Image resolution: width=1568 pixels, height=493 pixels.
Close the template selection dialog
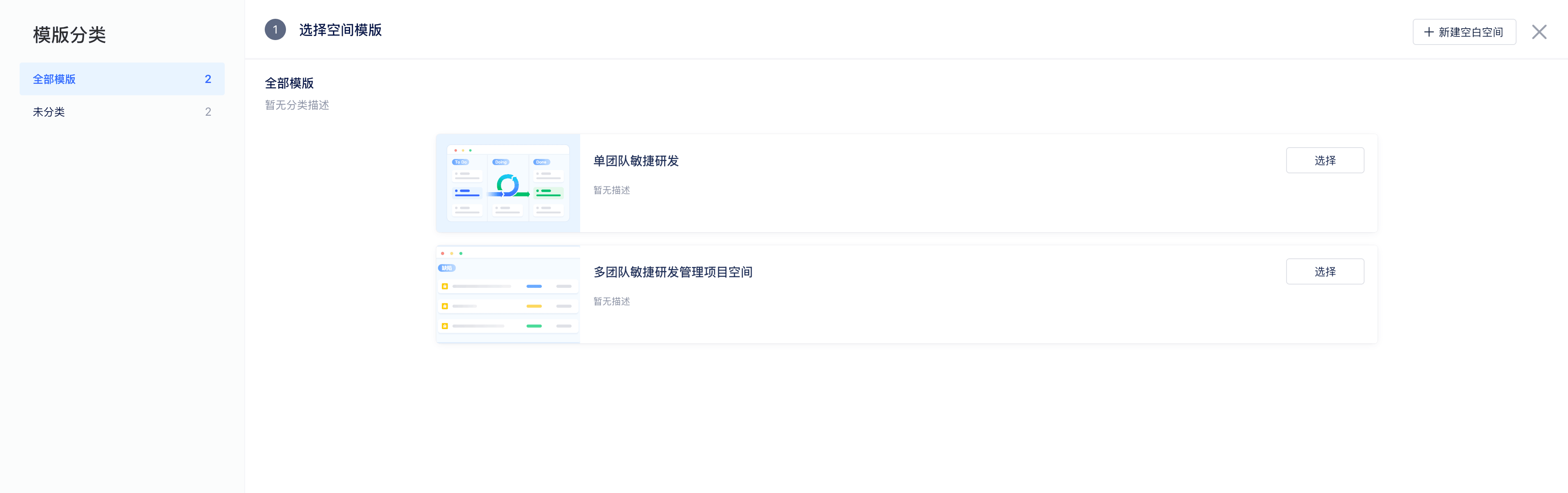(1539, 32)
